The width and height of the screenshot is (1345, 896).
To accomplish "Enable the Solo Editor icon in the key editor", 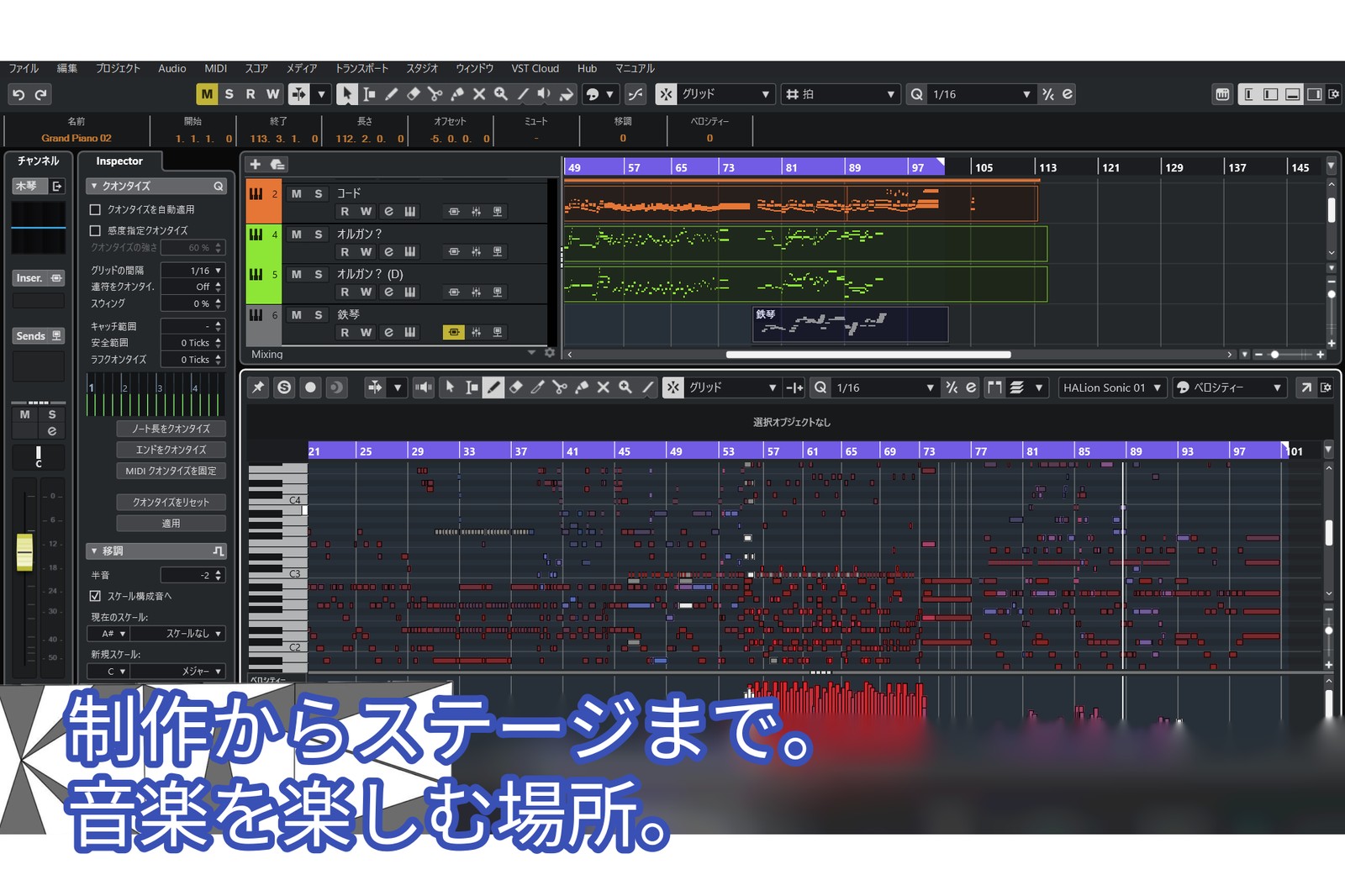I will [x=284, y=387].
